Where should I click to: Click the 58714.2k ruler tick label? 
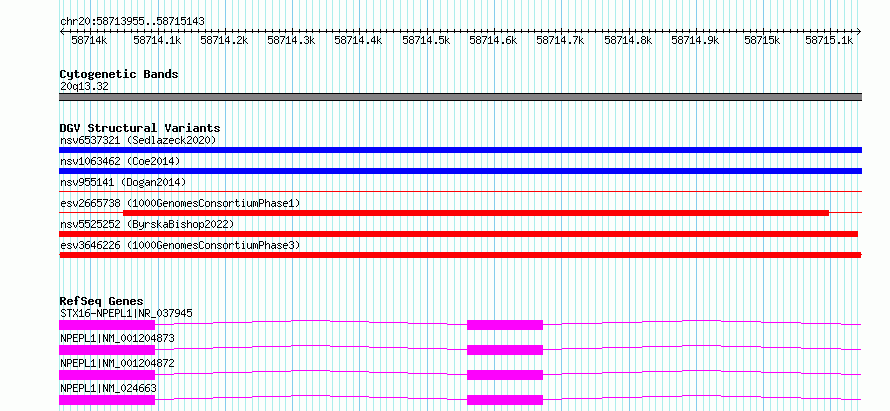tap(225, 40)
